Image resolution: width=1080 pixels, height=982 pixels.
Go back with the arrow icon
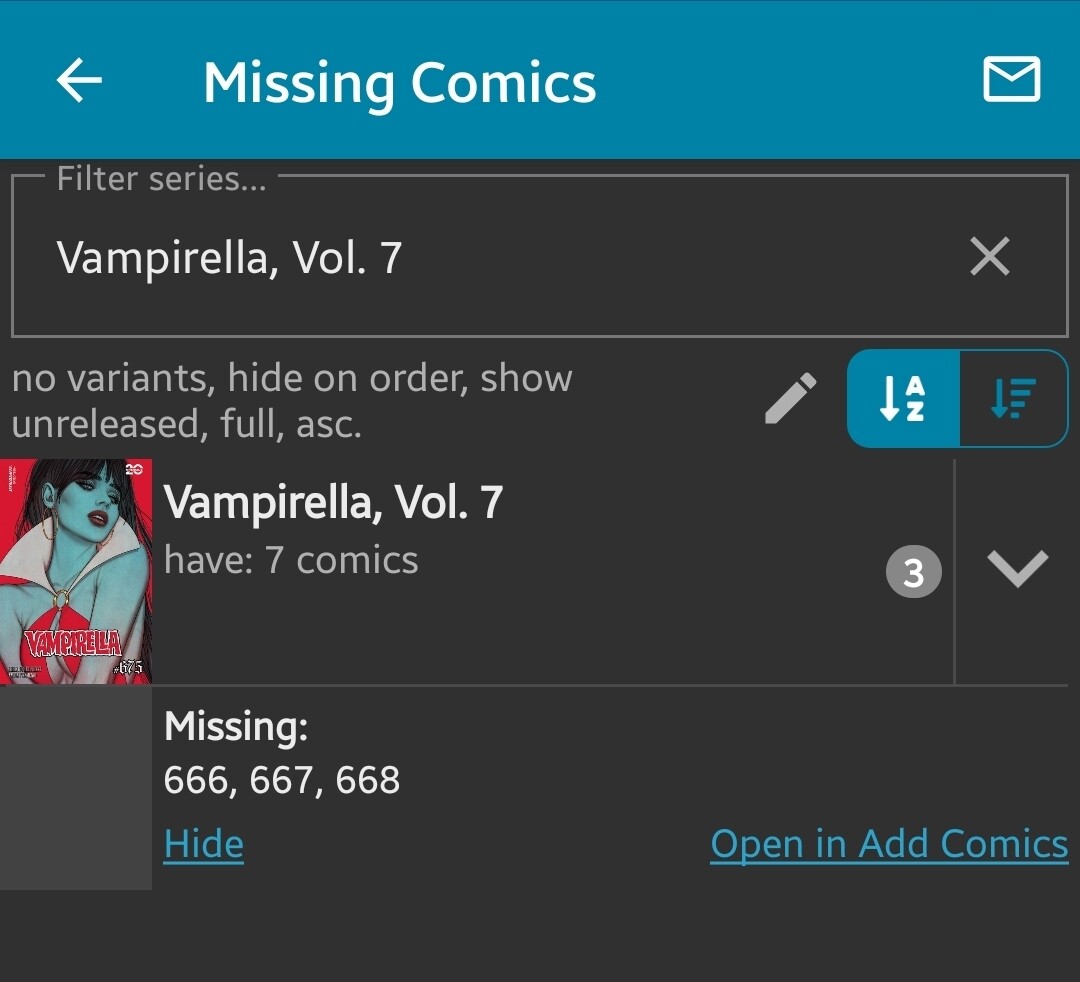click(x=80, y=80)
